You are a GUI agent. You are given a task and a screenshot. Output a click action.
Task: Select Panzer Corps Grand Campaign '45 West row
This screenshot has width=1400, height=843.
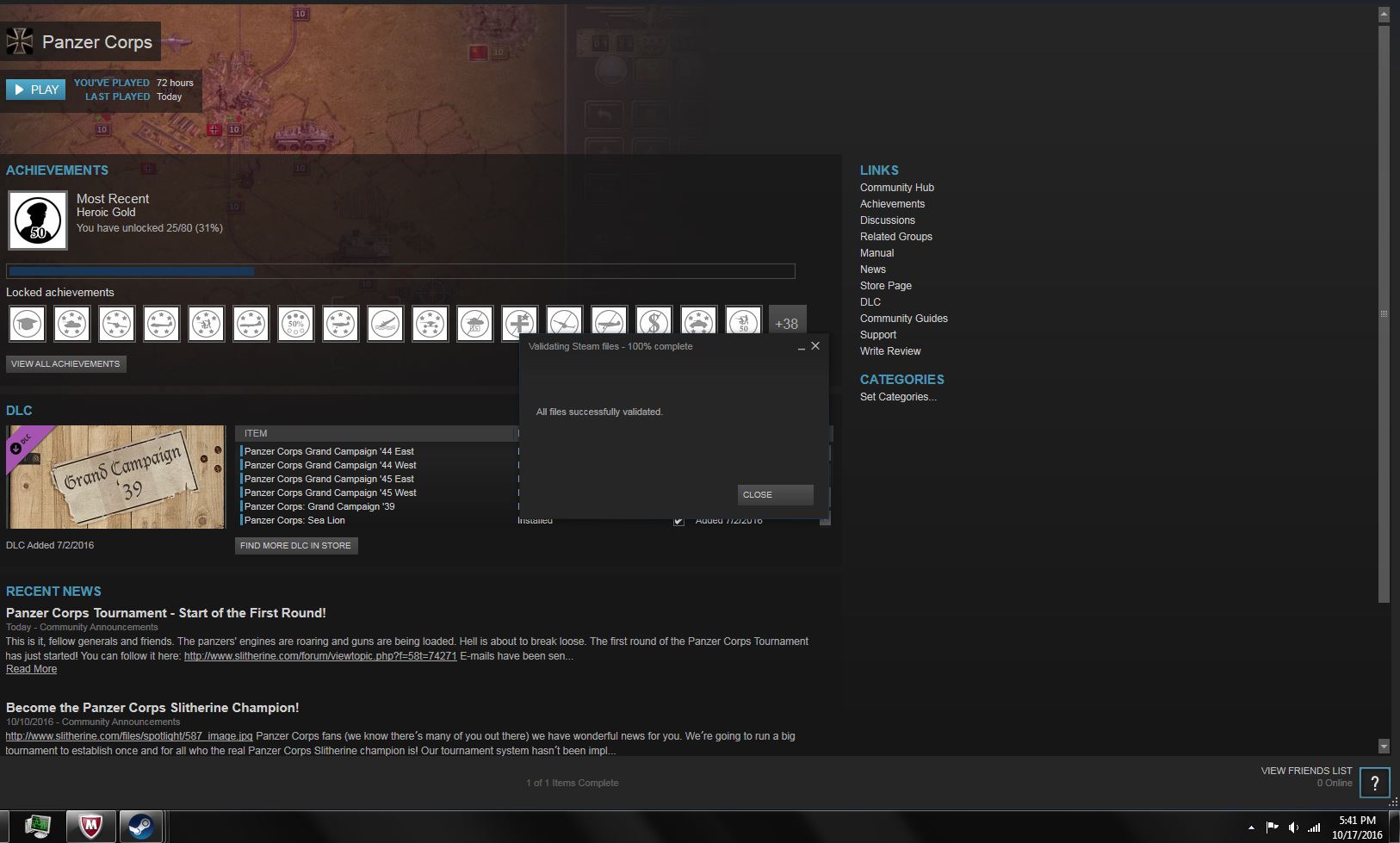(377, 493)
